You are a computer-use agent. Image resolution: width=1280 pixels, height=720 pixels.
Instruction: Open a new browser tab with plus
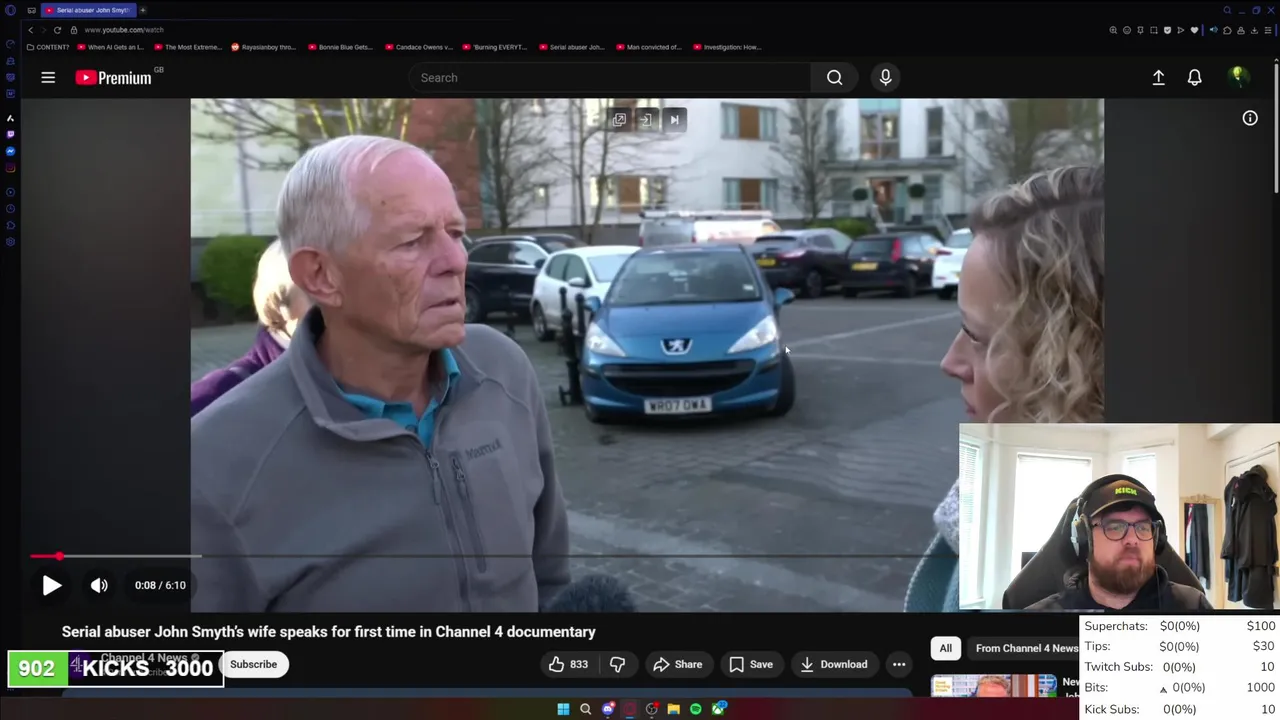click(x=143, y=10)
